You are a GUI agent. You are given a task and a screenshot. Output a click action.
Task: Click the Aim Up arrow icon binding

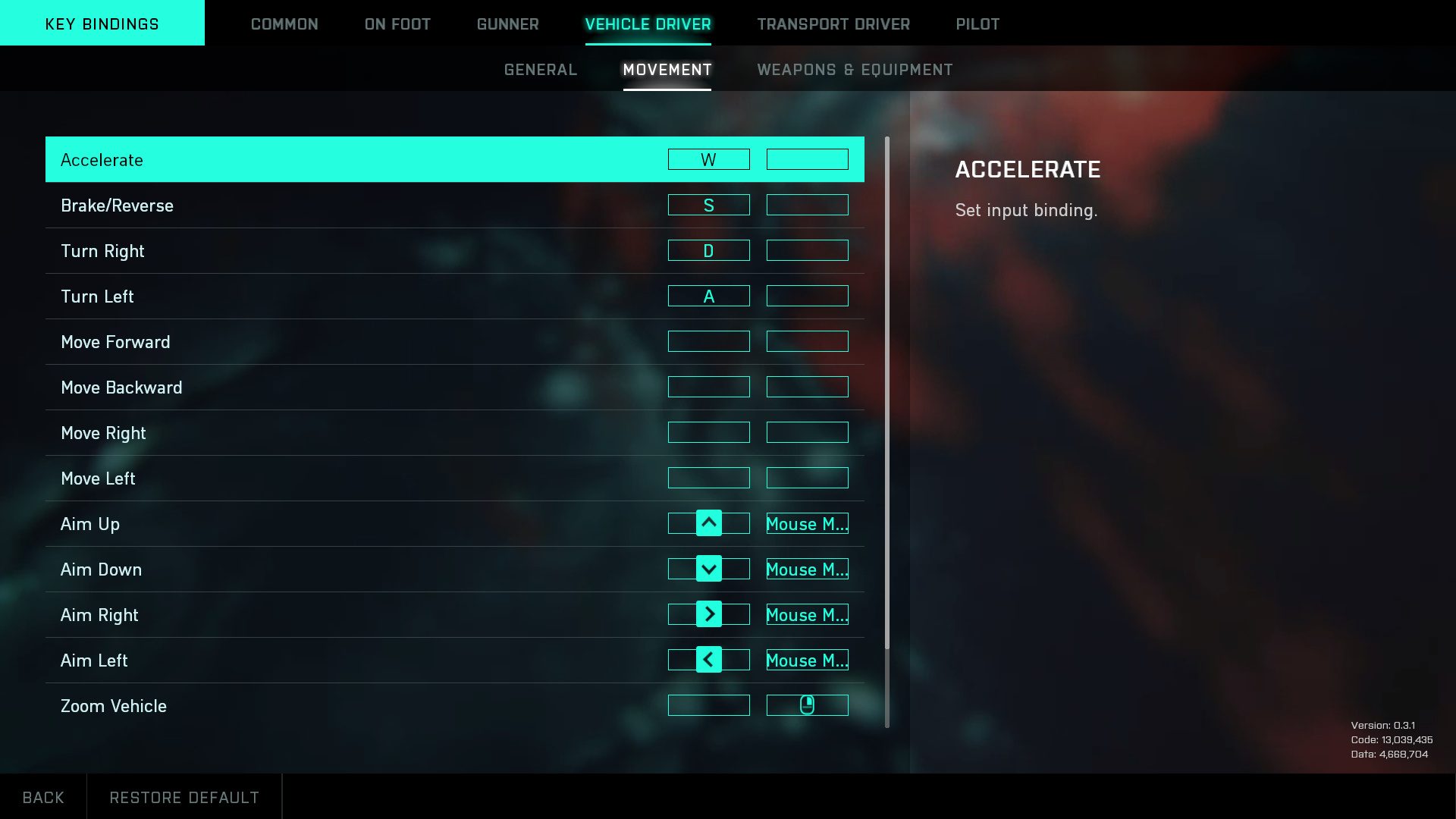click(x=708, y=523)
